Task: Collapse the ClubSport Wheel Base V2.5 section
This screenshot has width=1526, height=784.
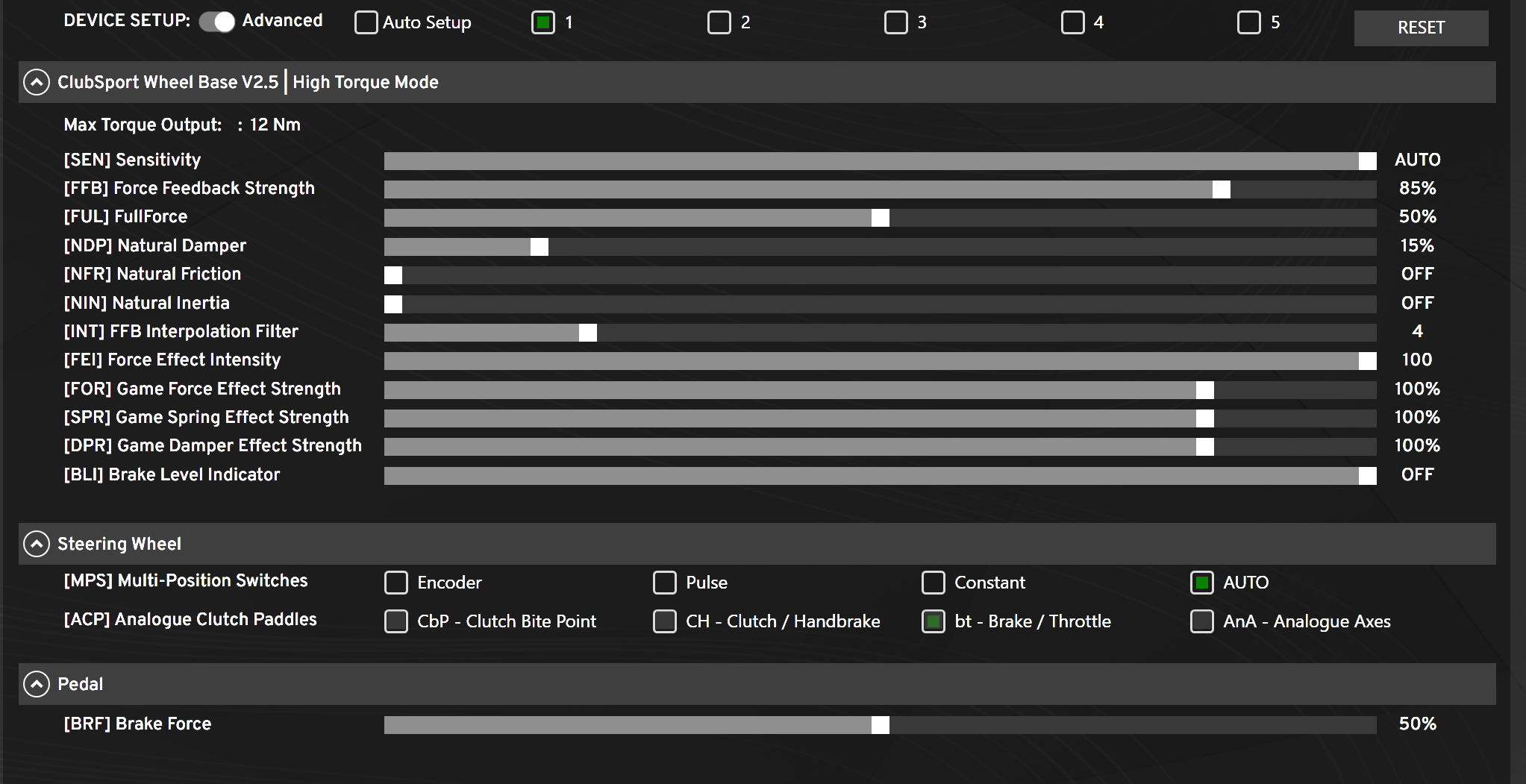Action: (37, 82)
